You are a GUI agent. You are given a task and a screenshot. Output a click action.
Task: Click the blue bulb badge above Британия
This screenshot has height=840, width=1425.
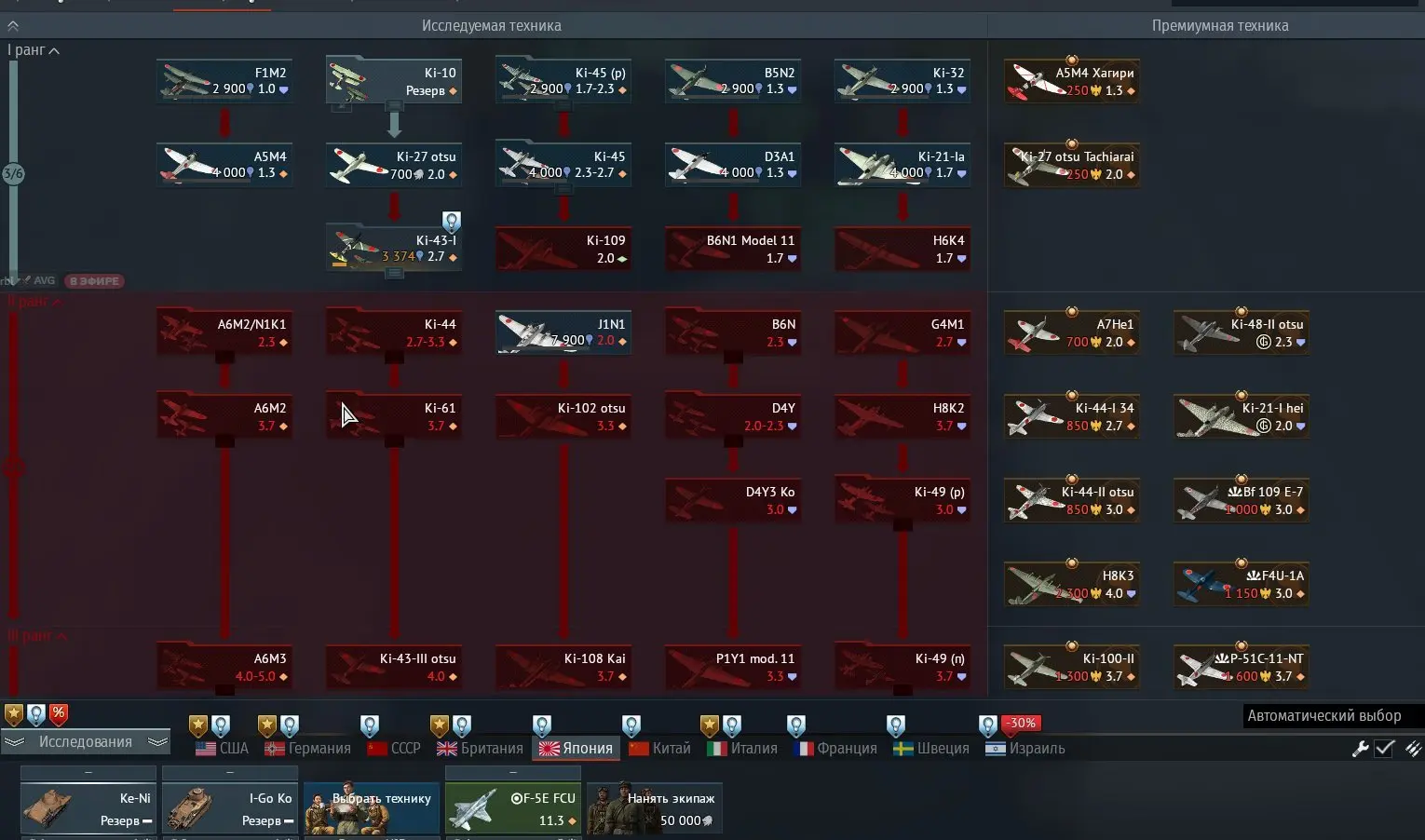(461, 725)
